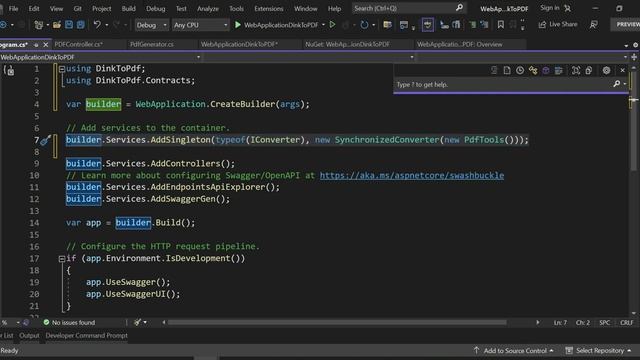Screen dimensions: 640x360
Task: Click the yellow hierarchy icon in panel
Action: (x=533, y=71)
